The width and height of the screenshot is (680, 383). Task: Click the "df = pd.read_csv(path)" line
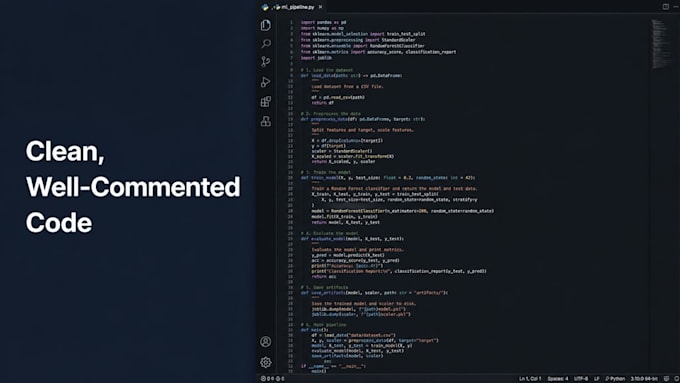click(x=338, y=97)
